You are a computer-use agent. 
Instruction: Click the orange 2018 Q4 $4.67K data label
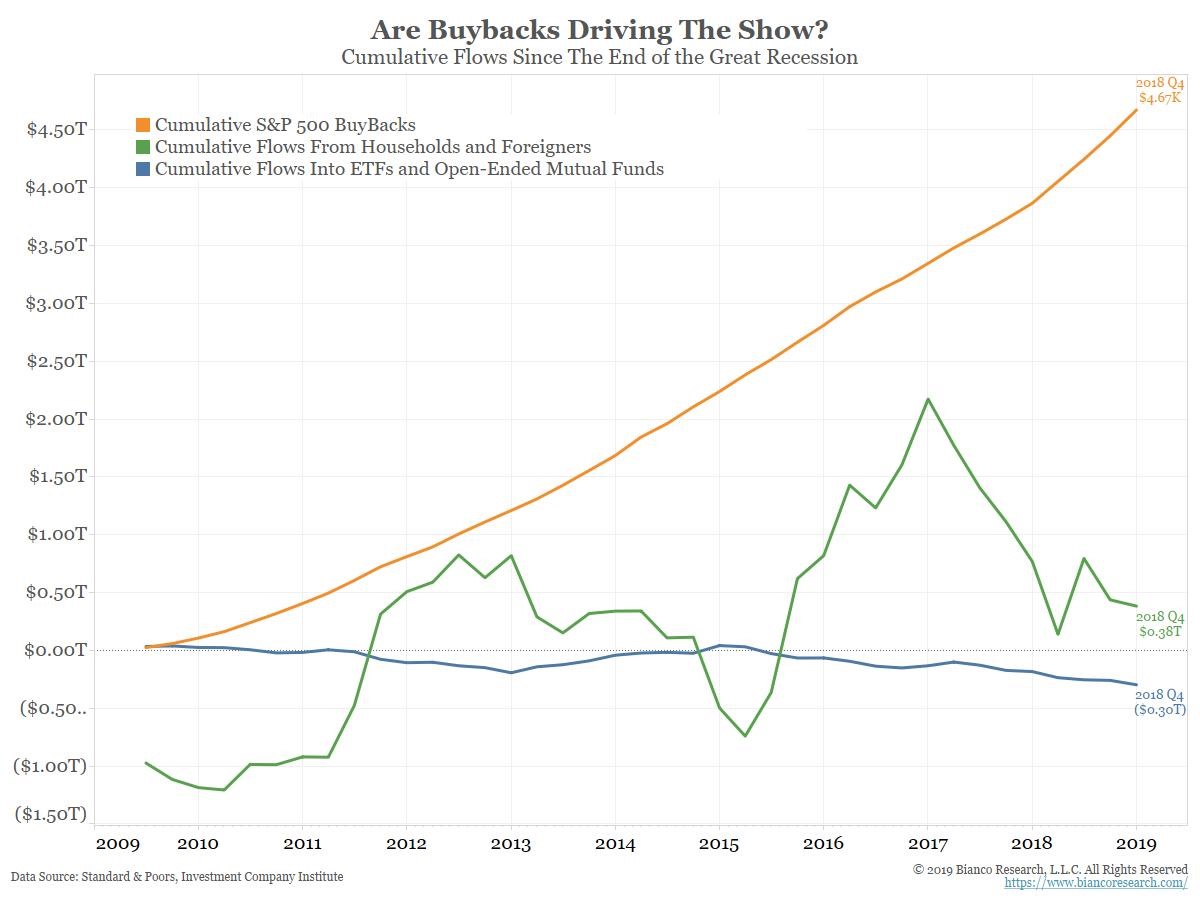[x=1160, y=91]
